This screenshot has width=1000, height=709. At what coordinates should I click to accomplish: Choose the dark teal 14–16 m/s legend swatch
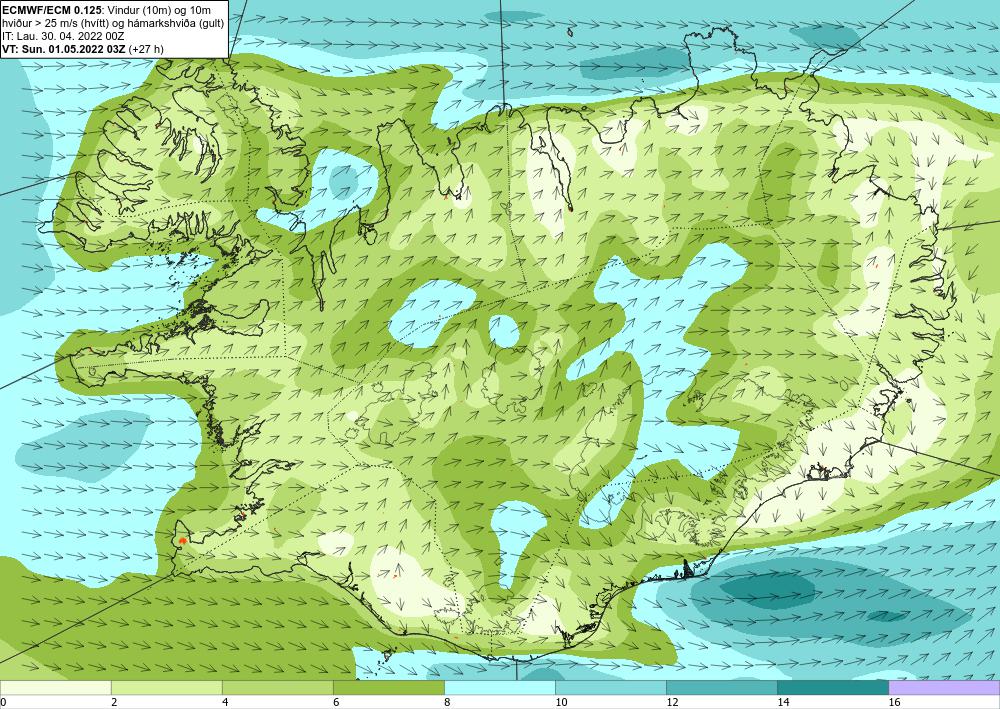pyautogui.click(x=832, y=687)
